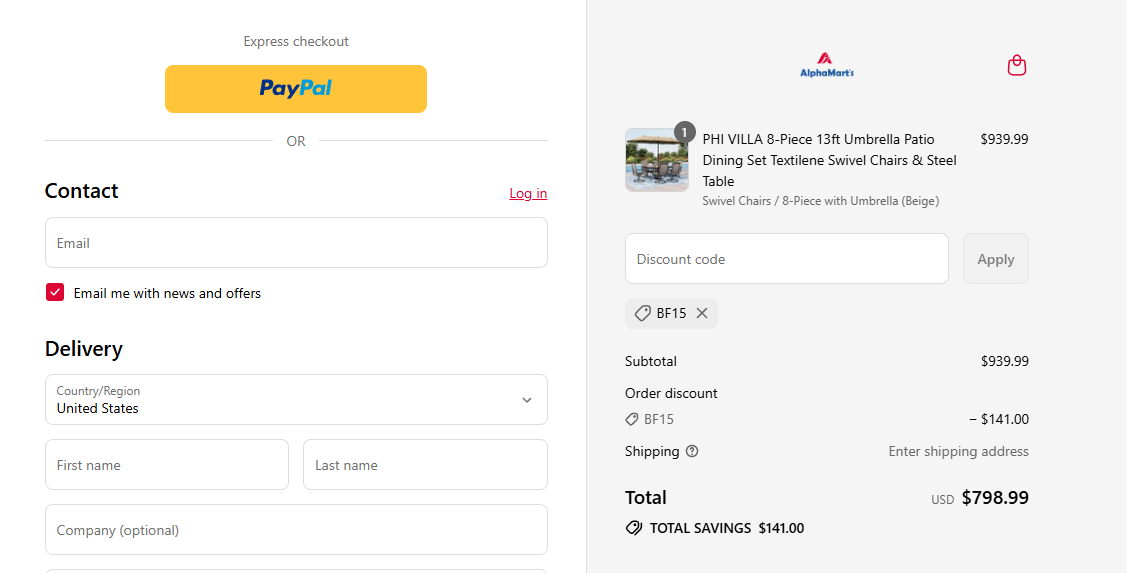Uncheck Email me with news and offers
1127x573 pixels.
55,292
